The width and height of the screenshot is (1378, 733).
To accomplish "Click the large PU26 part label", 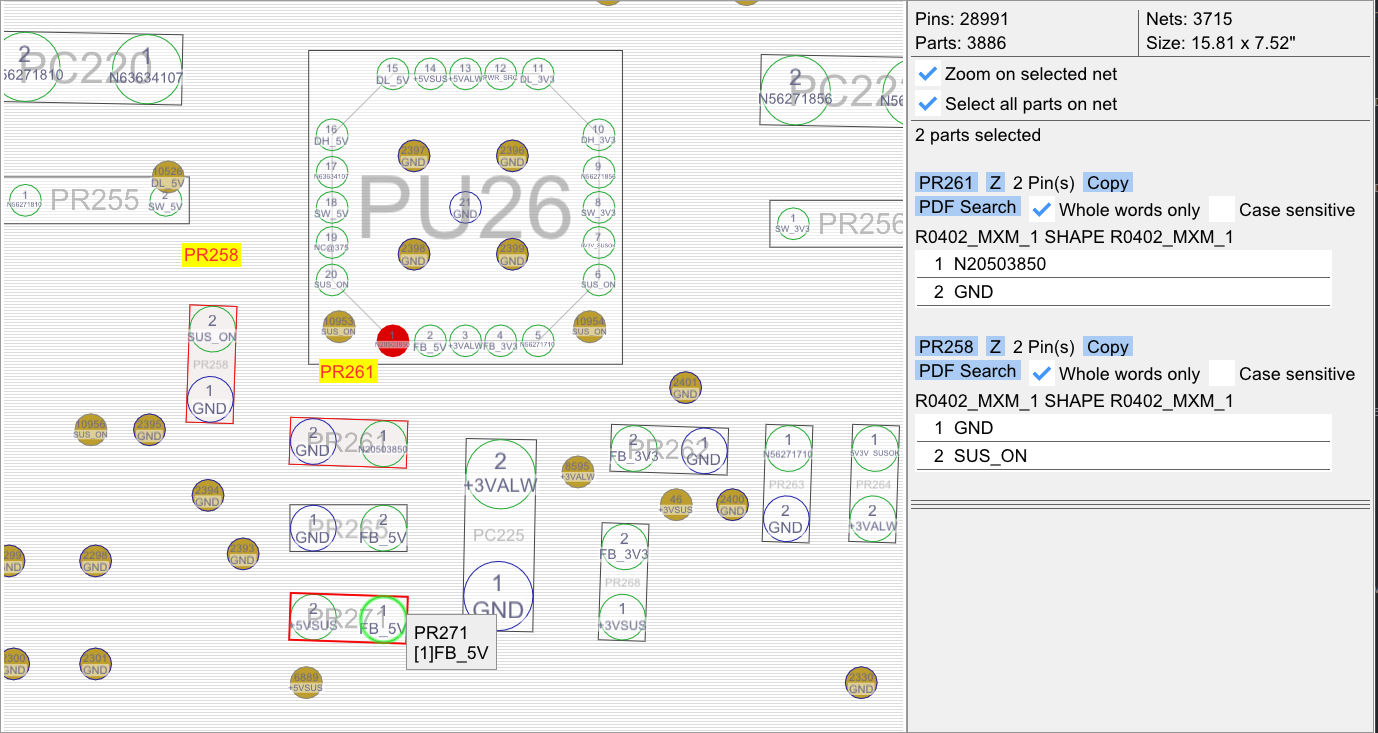I will coord(465,208).
